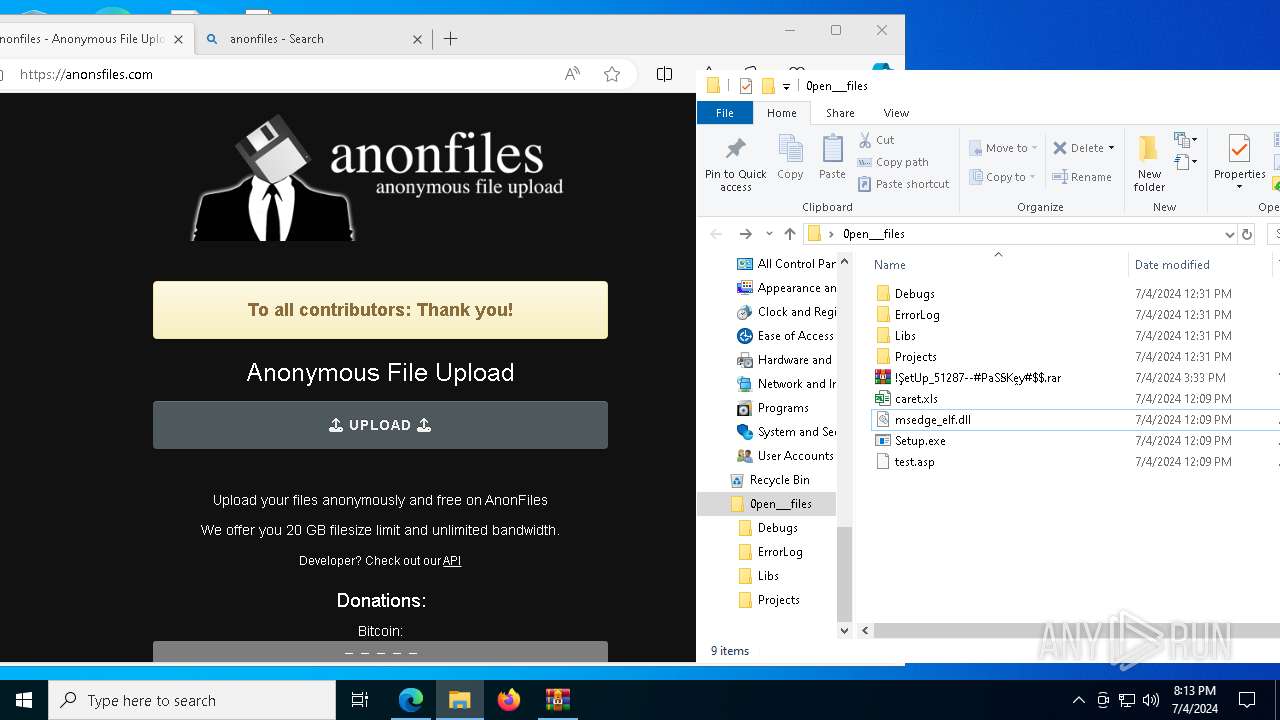Click the Read aloud icon in Edge
Viewport: 1280px width, 720px height.
pyautogui.click(x=572, y=74)
